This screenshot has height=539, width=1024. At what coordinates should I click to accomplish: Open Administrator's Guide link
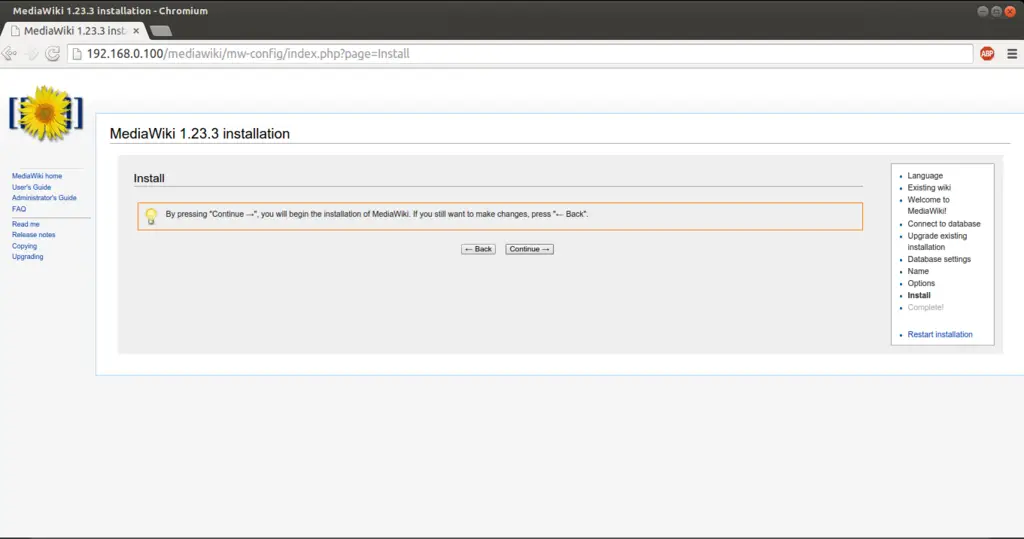pos(44,197)
